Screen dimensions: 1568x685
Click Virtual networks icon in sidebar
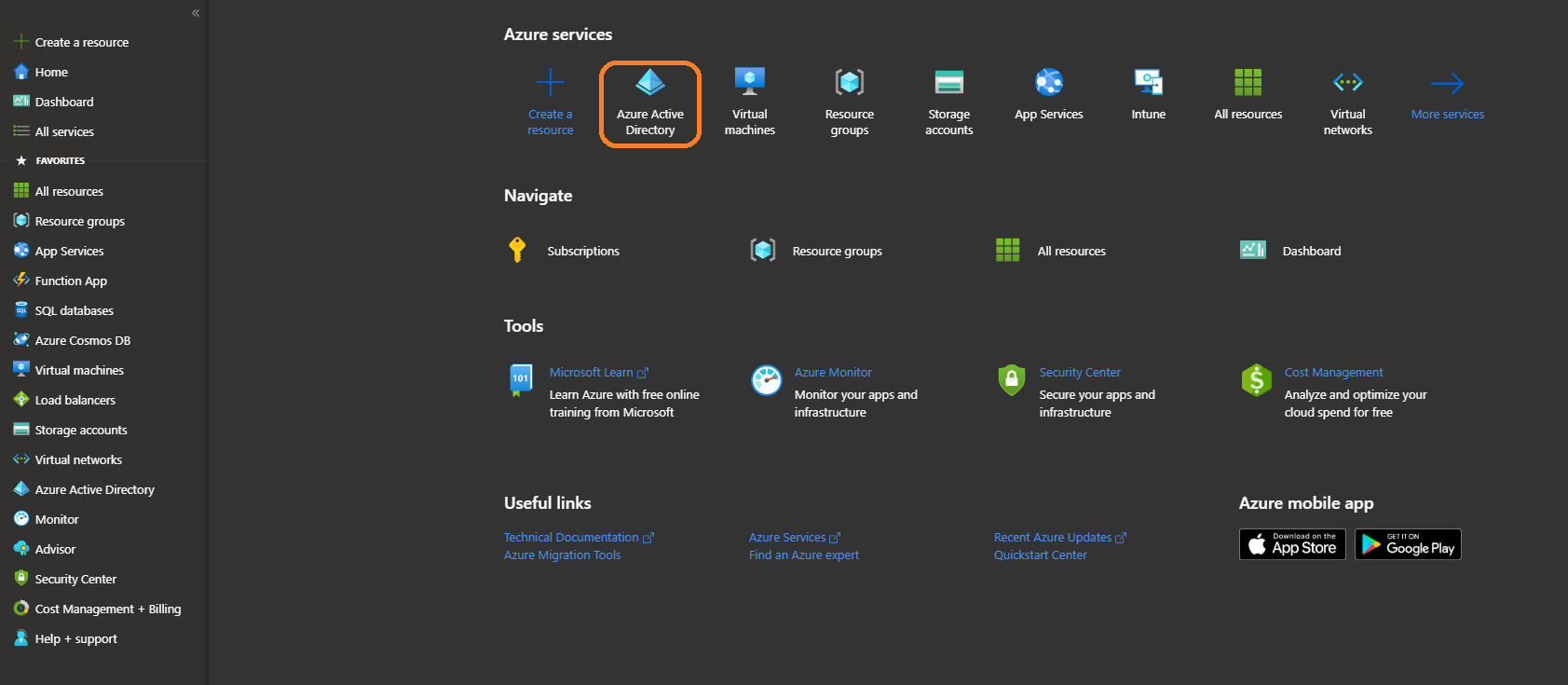point(21,459)
